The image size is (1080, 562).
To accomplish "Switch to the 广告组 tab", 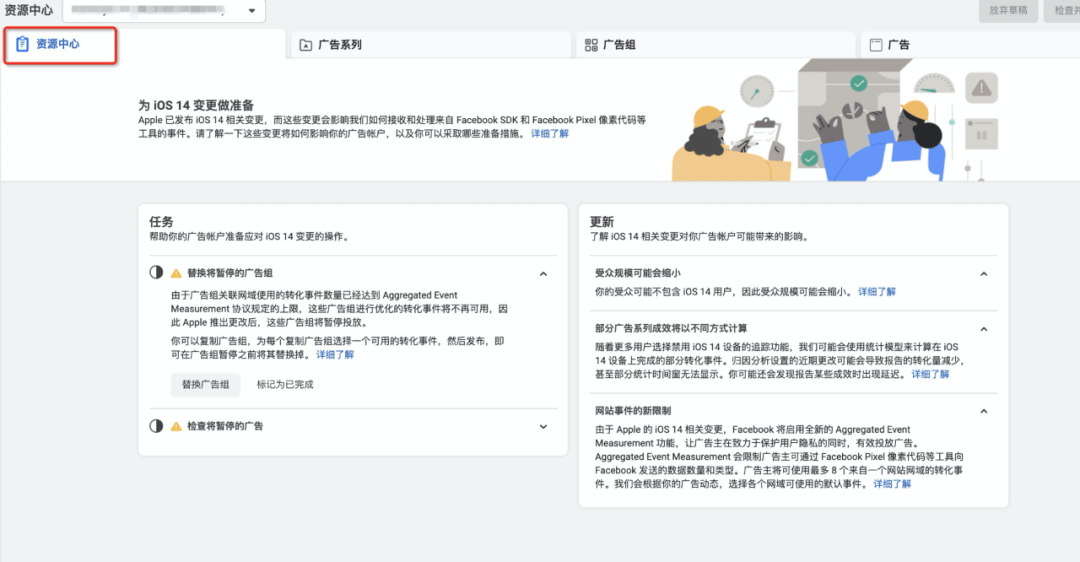I will (716, 45).
